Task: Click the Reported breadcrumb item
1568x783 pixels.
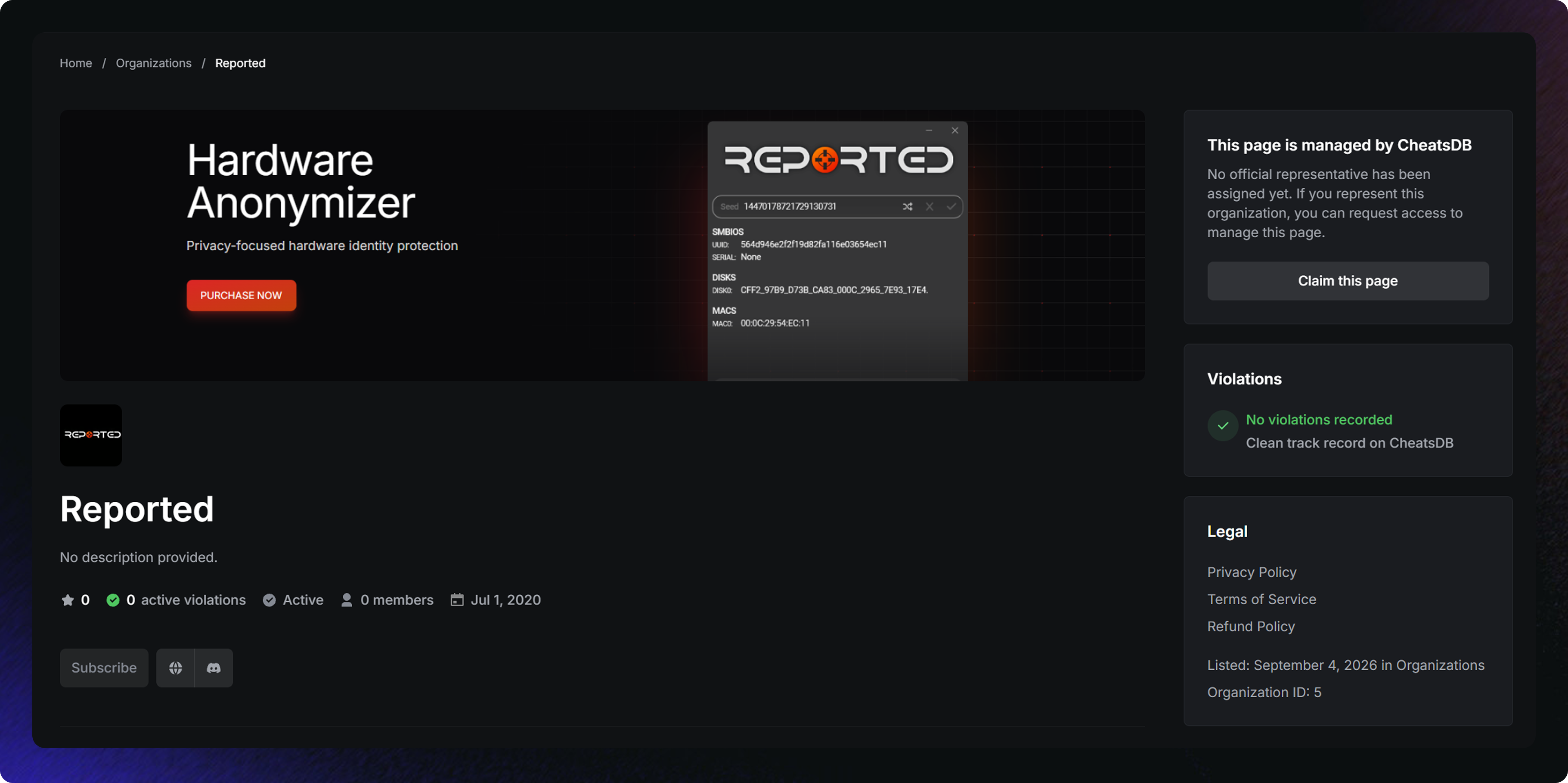Action: [240, 63]
